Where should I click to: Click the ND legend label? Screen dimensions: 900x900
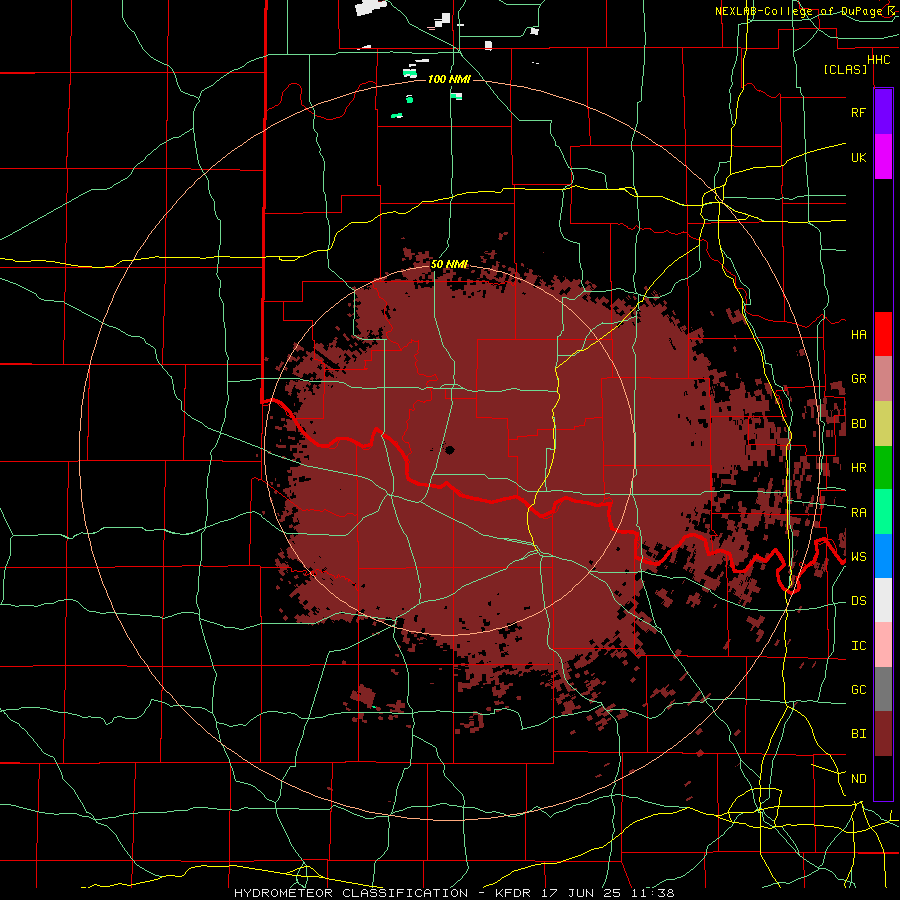click(x=858, y=779)
